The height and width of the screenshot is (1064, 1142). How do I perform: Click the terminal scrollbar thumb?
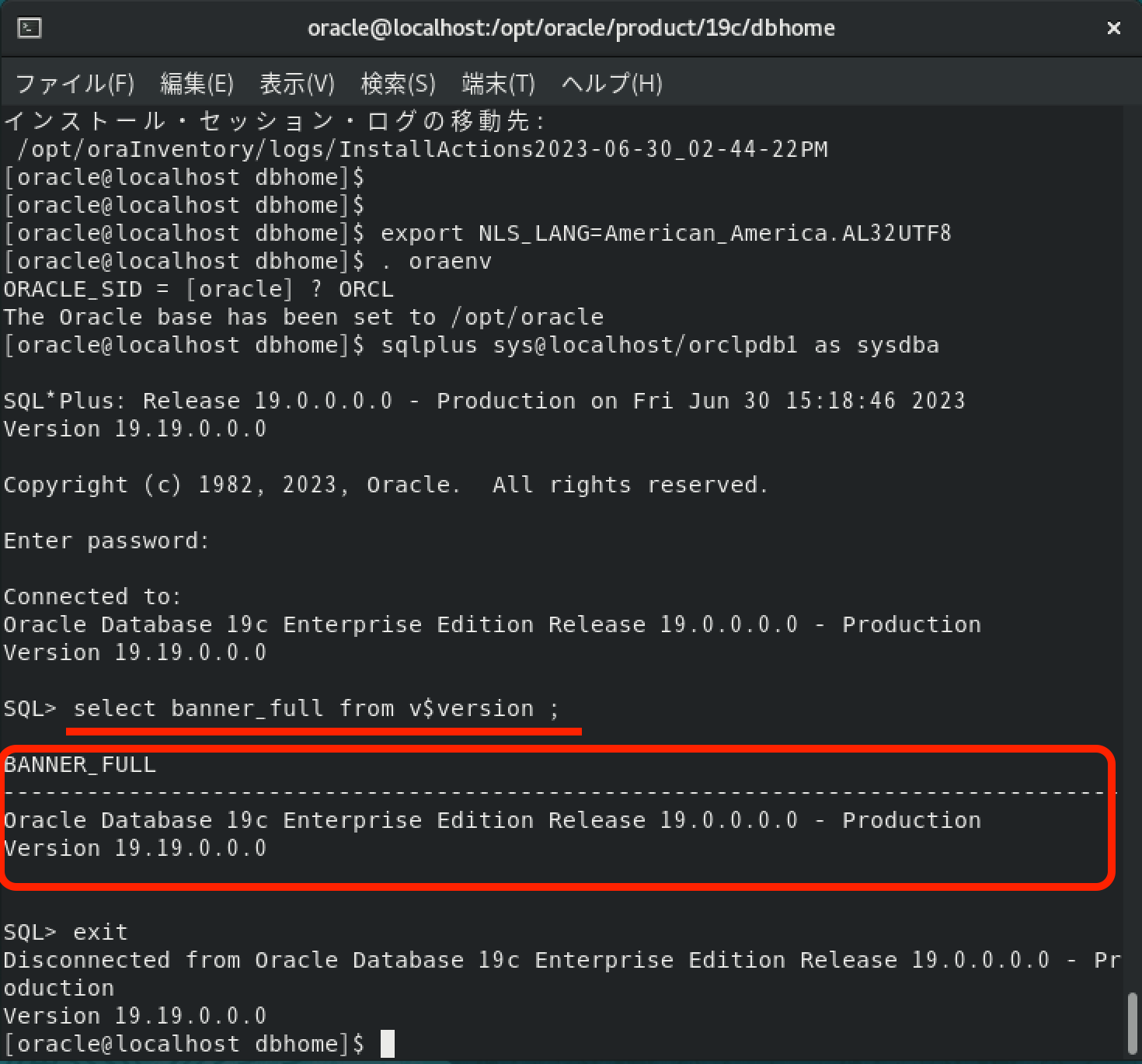pyautogui.click(x=1133, y=1022)
